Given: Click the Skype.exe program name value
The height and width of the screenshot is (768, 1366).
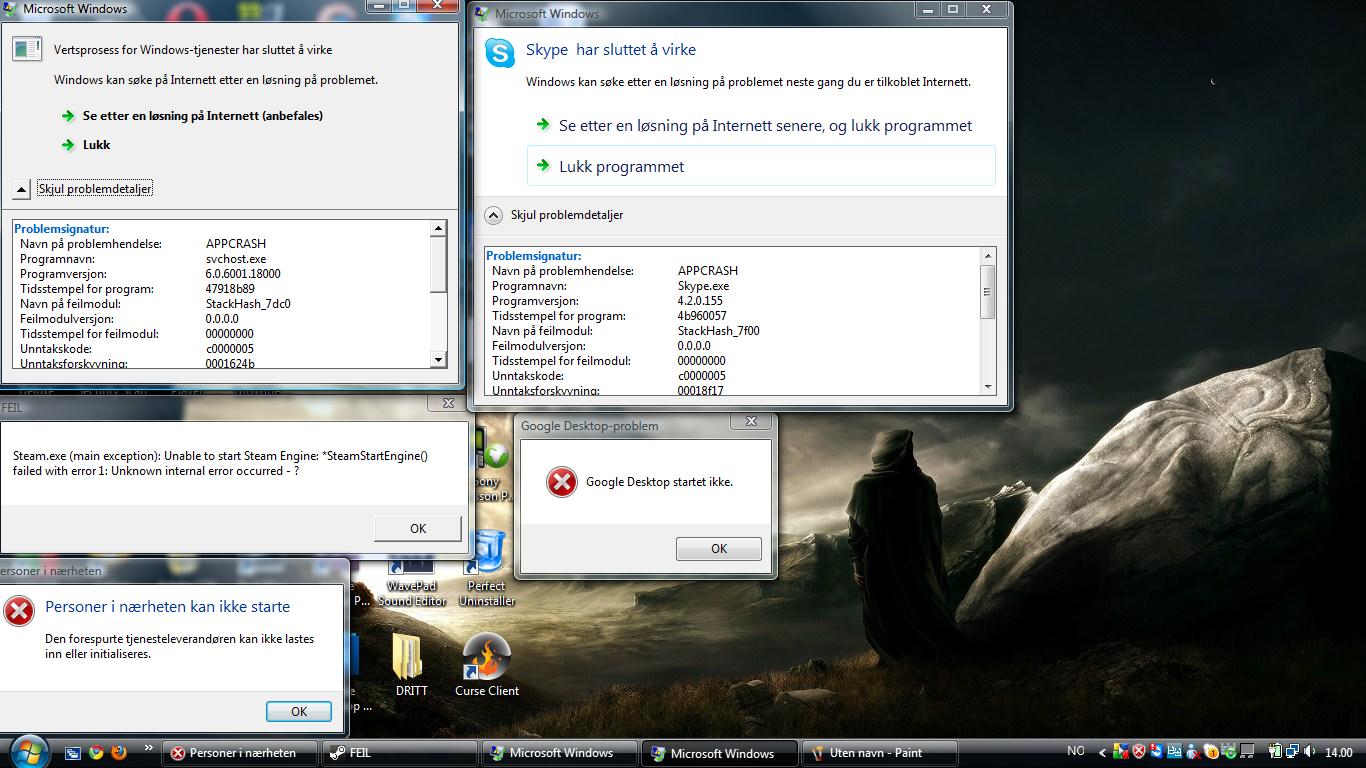Looking at the screenshot, I should 704,286.
